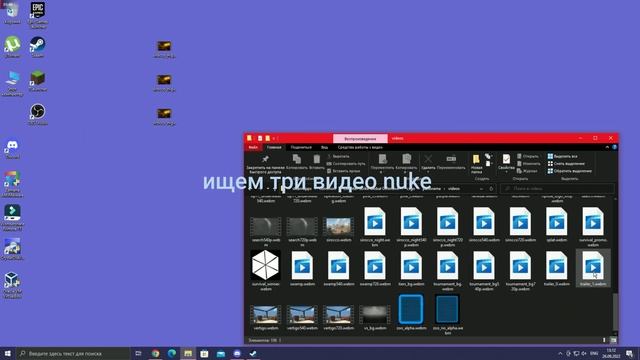The height and width of the screenshot is (360, 640).
Task: Select the survival_winner.webm hexagon thumbnail
Action: 265,269
